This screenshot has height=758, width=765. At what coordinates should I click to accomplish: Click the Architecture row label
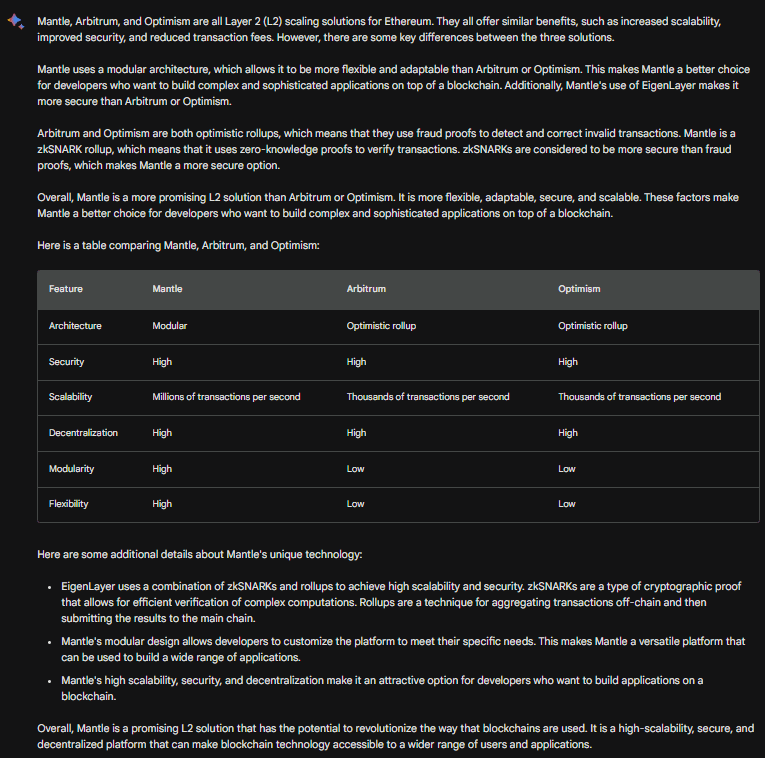click(x=75, y=326)
